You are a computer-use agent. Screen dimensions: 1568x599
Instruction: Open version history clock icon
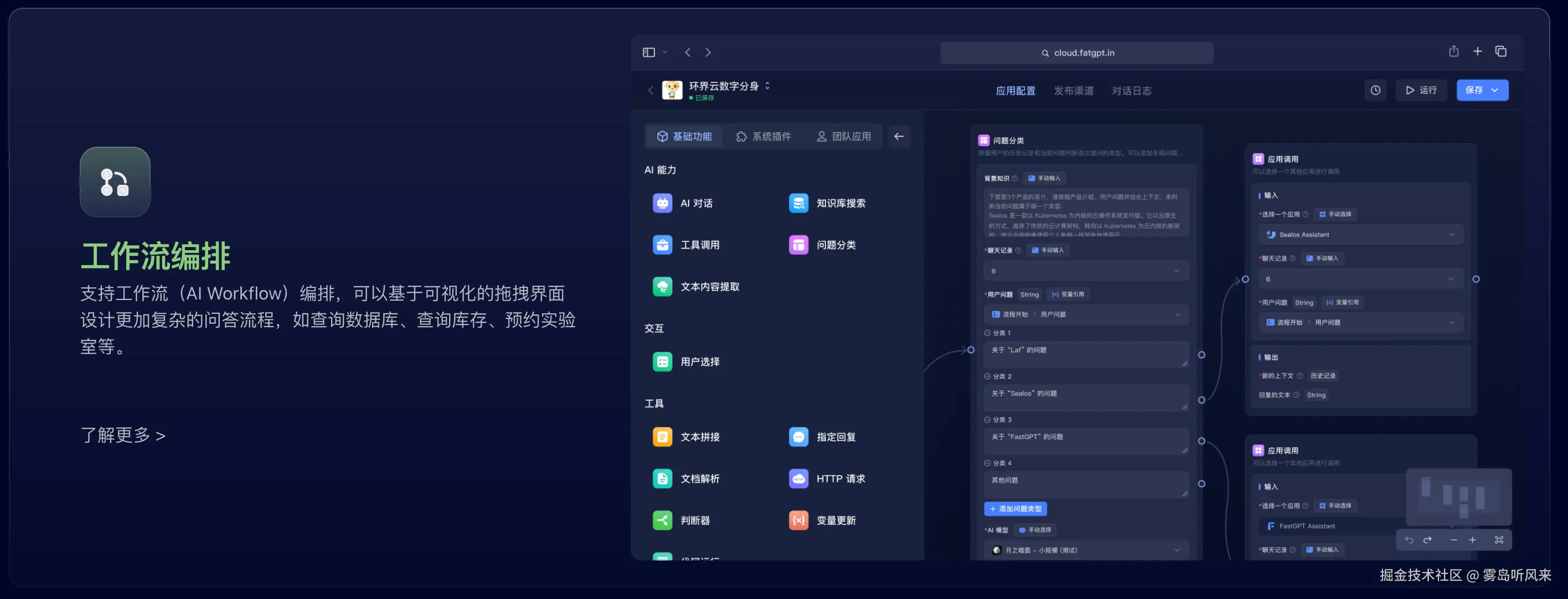(1375, 90)
